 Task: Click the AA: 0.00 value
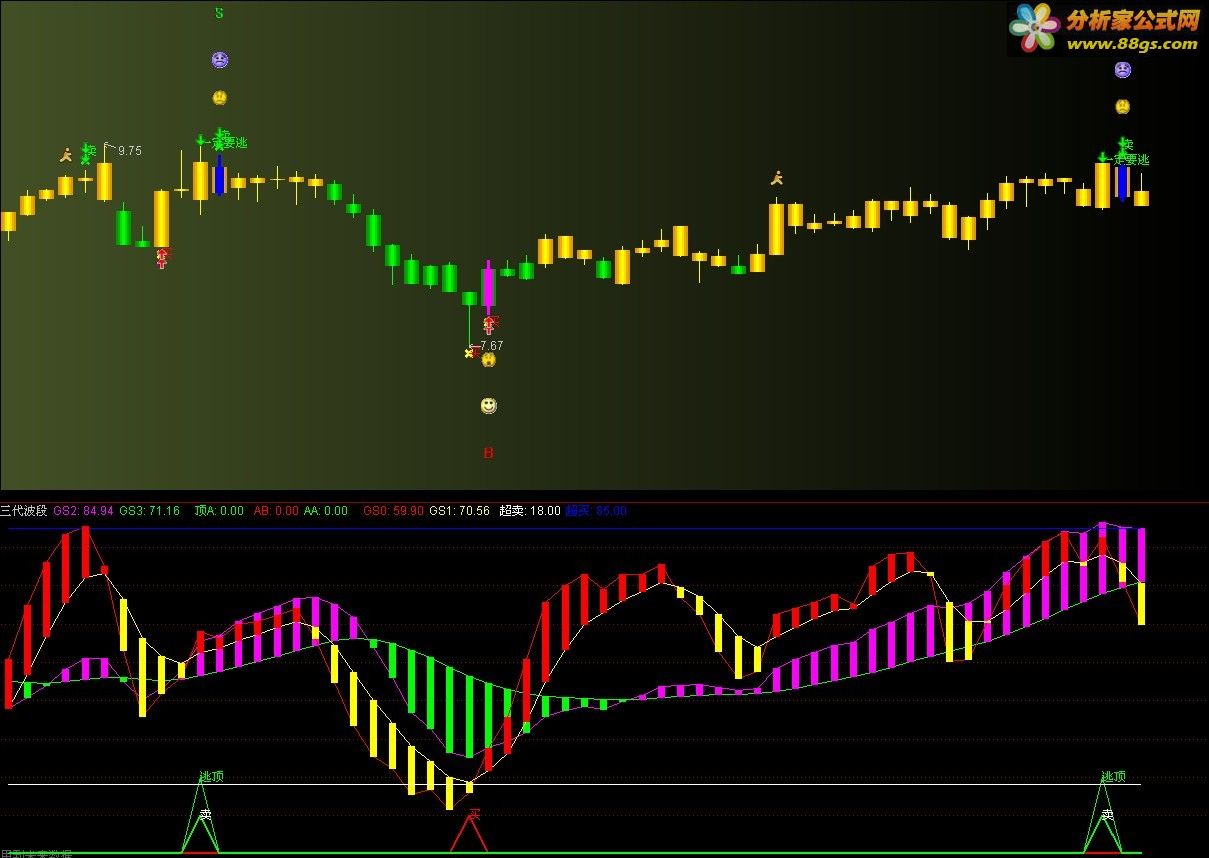pyautogui.click(x=326, y=511)
